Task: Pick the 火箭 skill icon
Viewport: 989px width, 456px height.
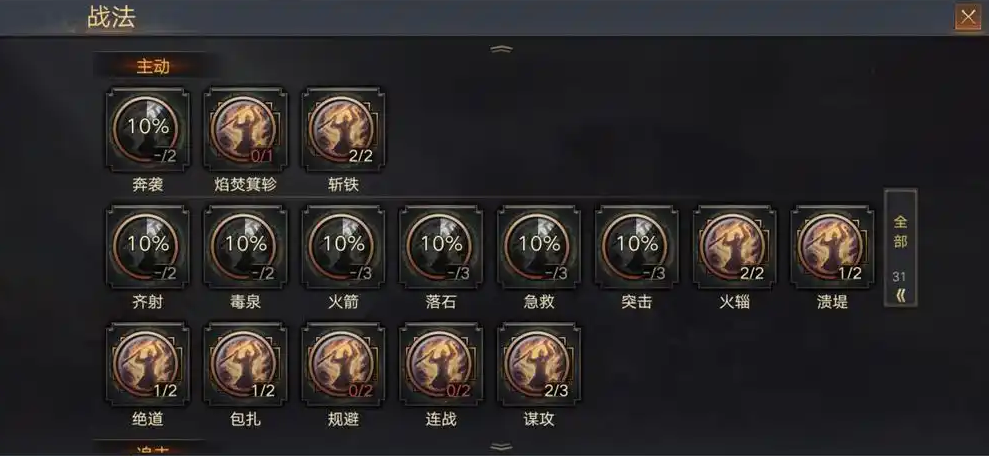Action: (343, 247)
